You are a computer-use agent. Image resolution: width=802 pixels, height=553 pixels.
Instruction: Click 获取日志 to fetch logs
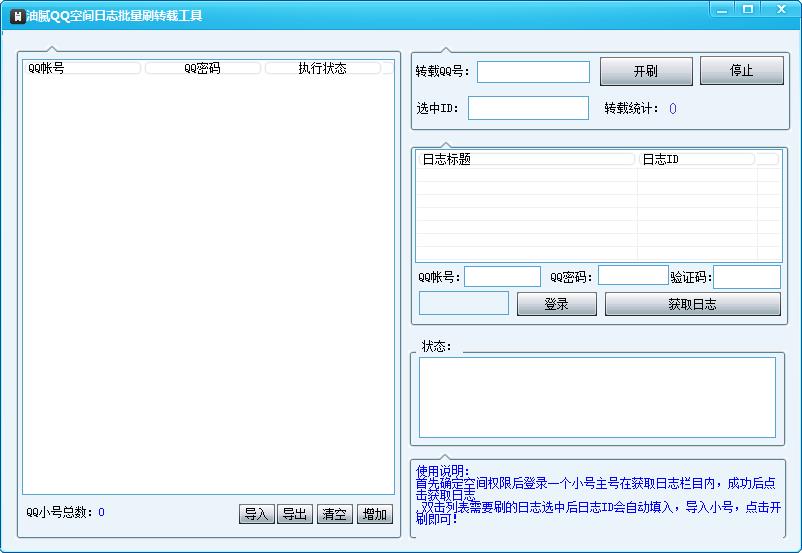[x=692, y=305]
